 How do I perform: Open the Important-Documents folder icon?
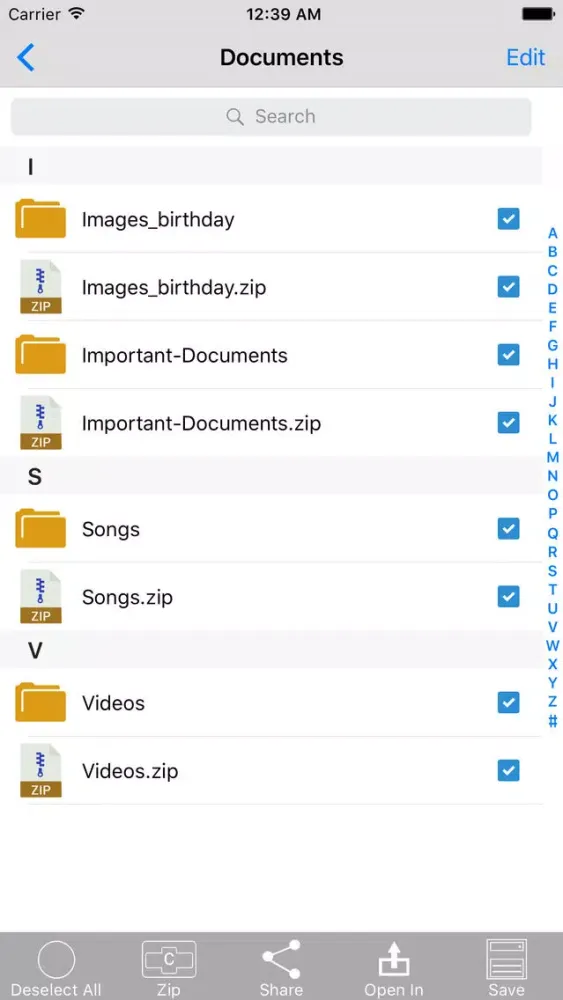coord(41,355)
